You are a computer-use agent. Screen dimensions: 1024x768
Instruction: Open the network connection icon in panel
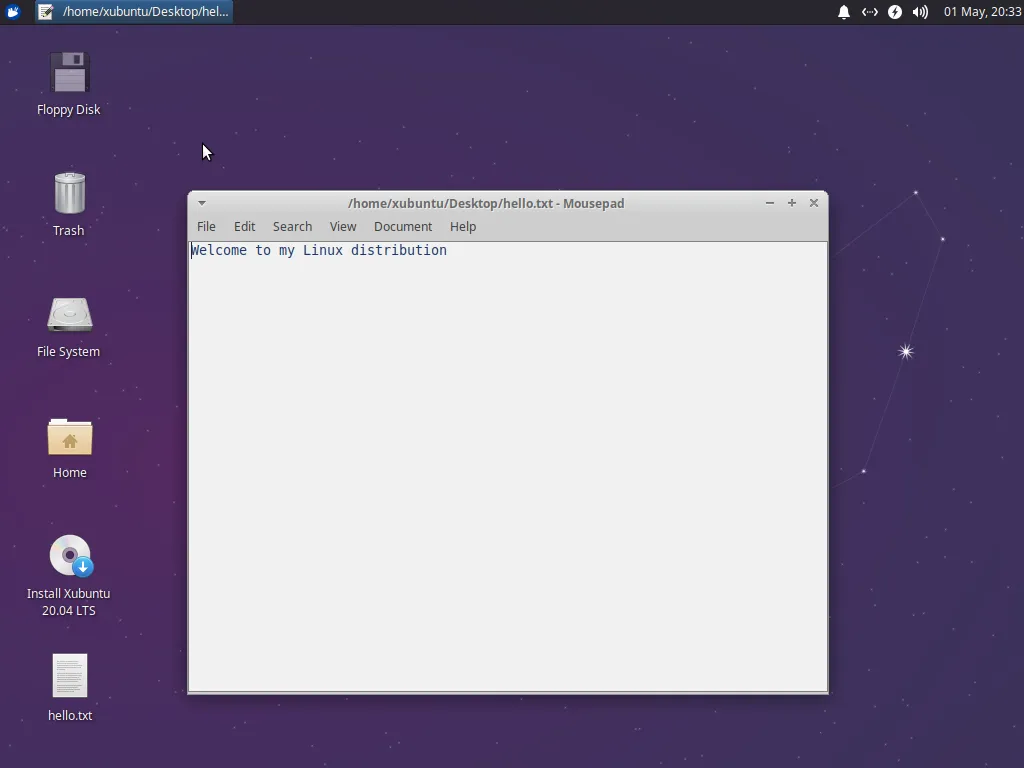(x=869, y=12)
